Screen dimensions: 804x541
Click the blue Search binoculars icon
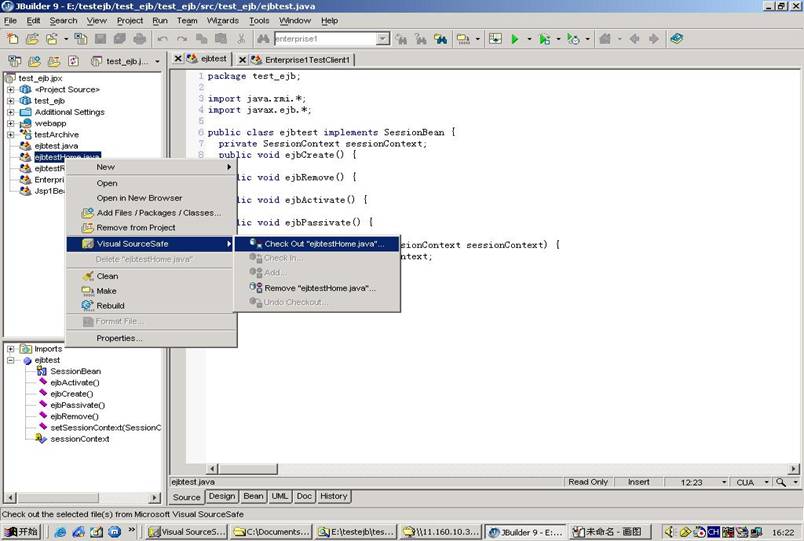coord(440,39)
